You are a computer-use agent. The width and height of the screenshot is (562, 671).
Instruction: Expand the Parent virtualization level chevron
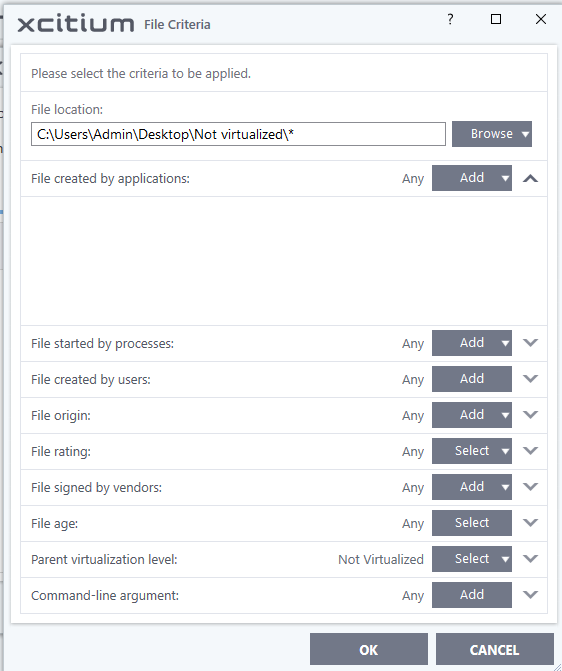(x=530, y=558)
